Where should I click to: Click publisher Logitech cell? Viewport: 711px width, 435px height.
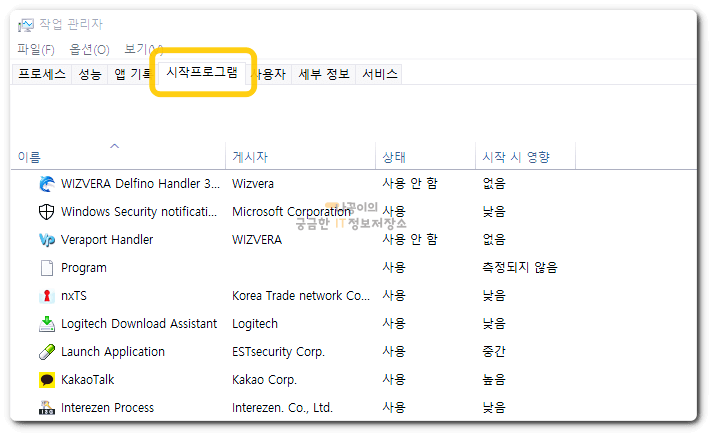(x=255, y=324)
